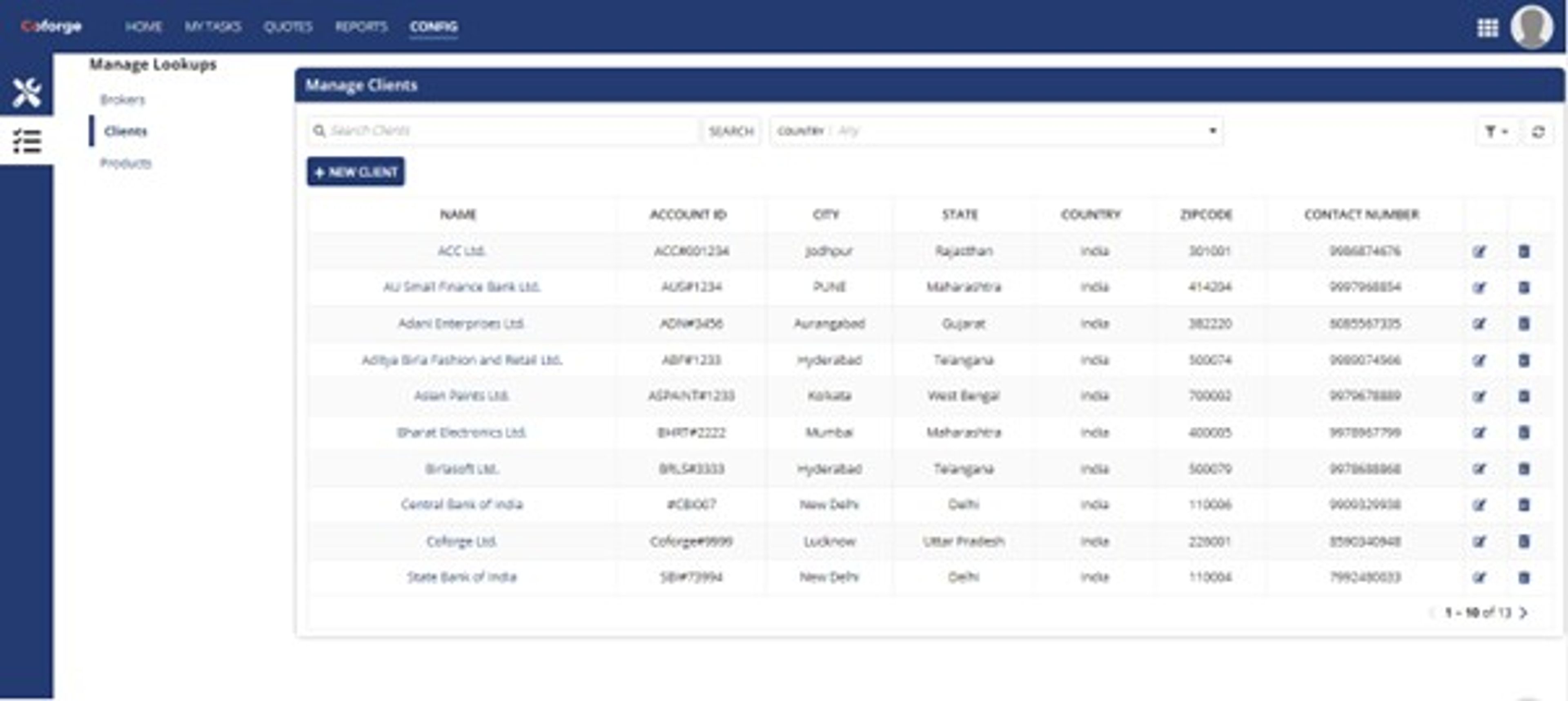Sort by the Account ID column header
The image size is (1568, 701).
point(688,214)
